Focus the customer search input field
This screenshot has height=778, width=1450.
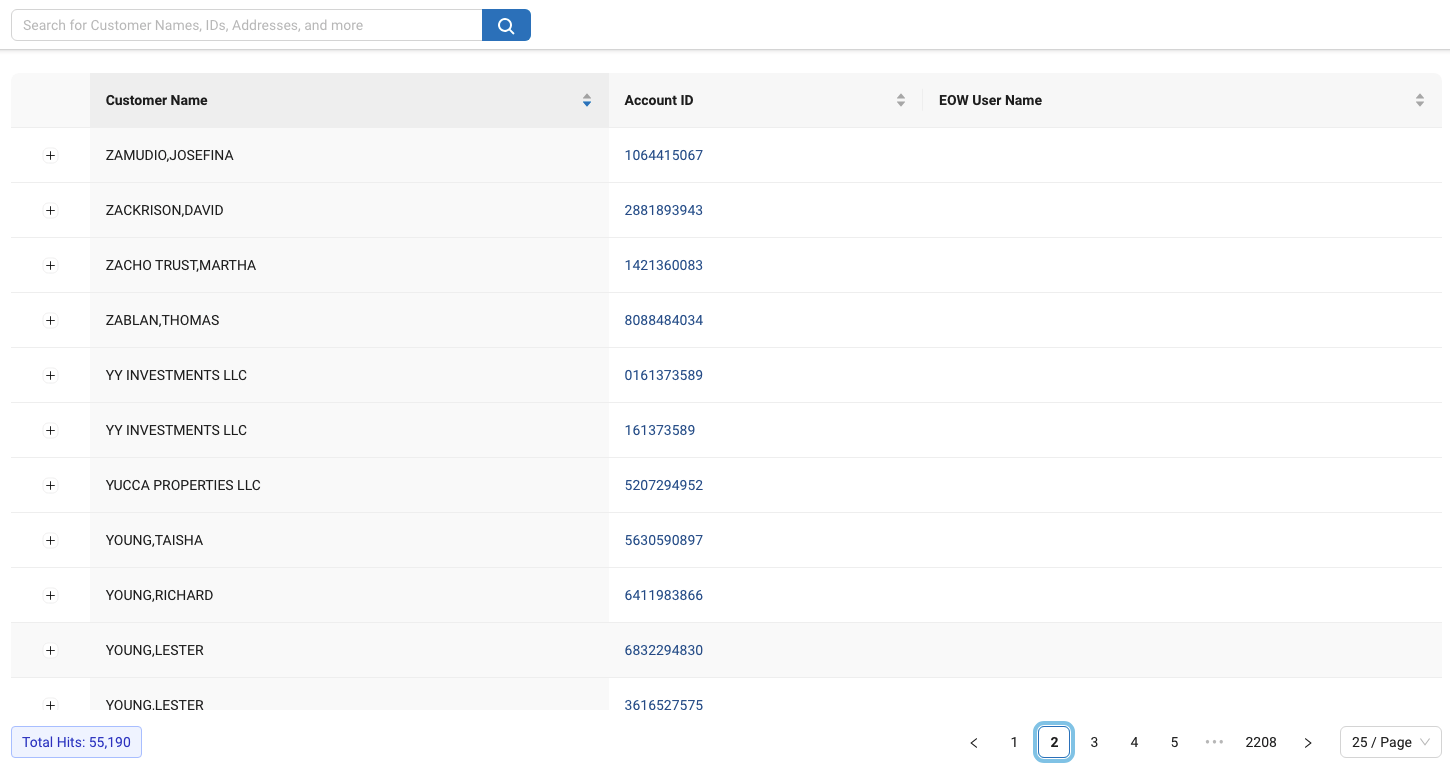(246, 25)
